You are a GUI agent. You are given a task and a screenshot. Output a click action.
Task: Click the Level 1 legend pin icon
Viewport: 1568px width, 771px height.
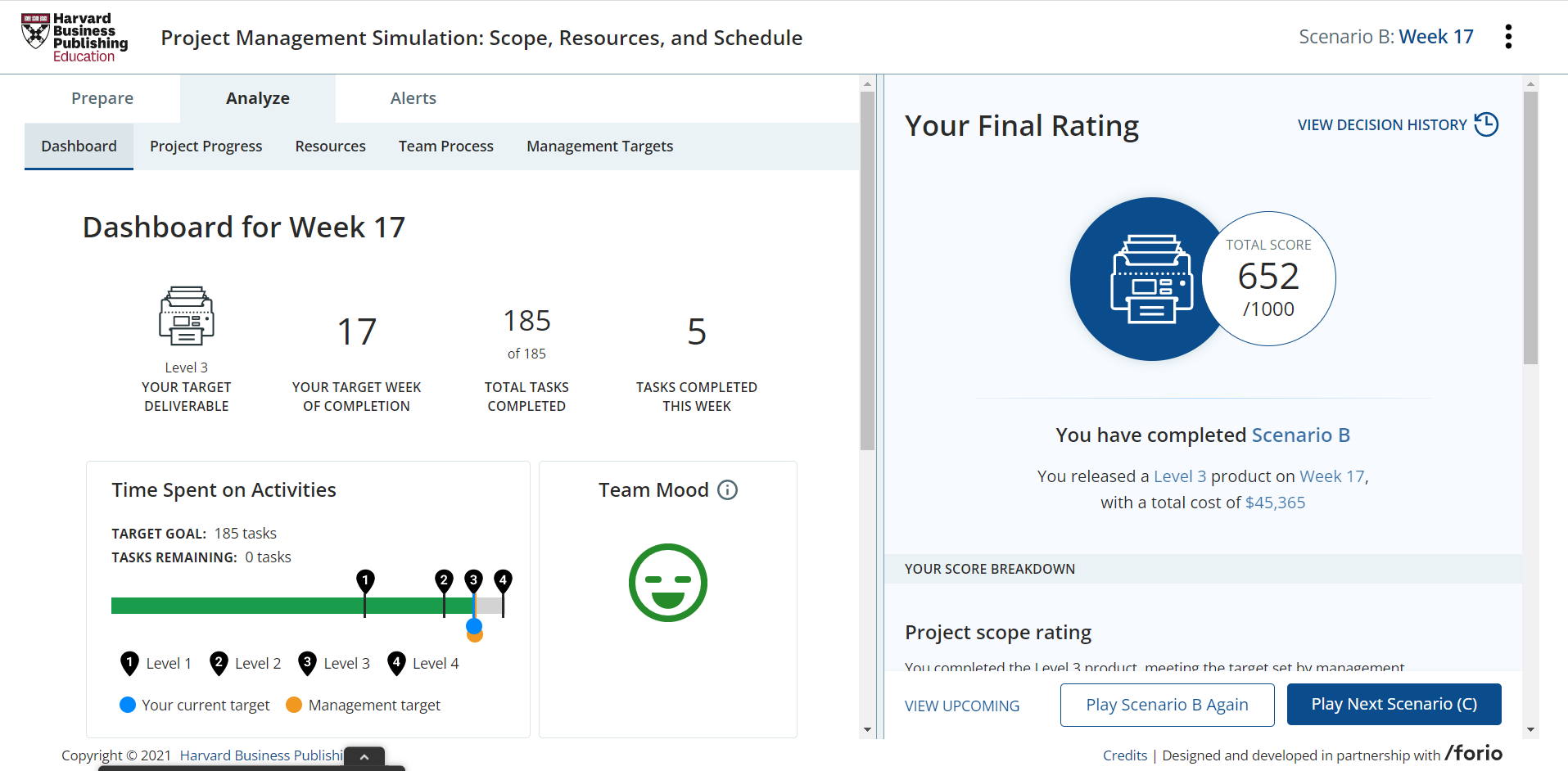pyautogui.click(x=129, y=664)
